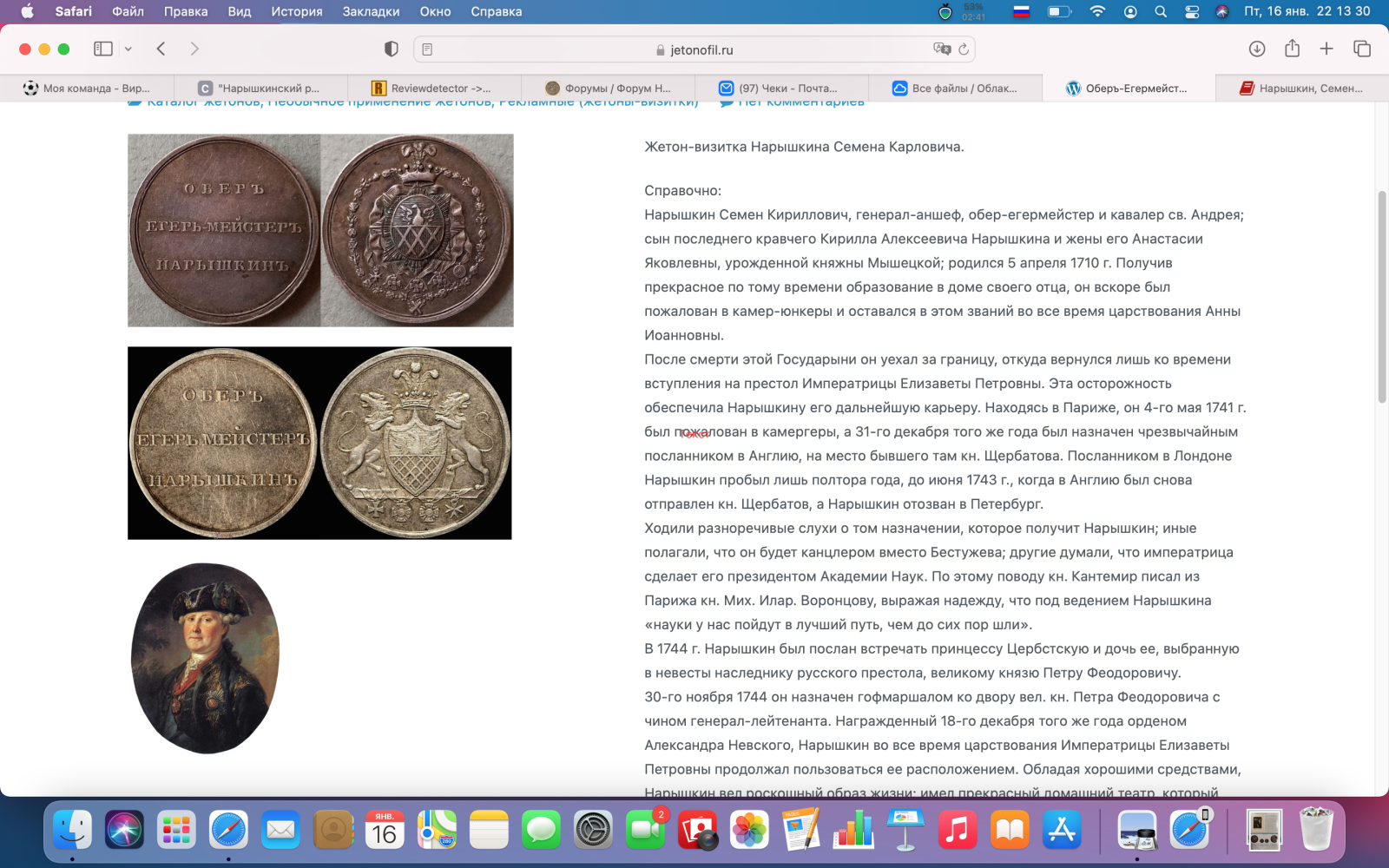This screenshot has height=868, width=1389.
Task: Expand the sidebar tab groups dropdown arrow
Action: pos(128,49)
